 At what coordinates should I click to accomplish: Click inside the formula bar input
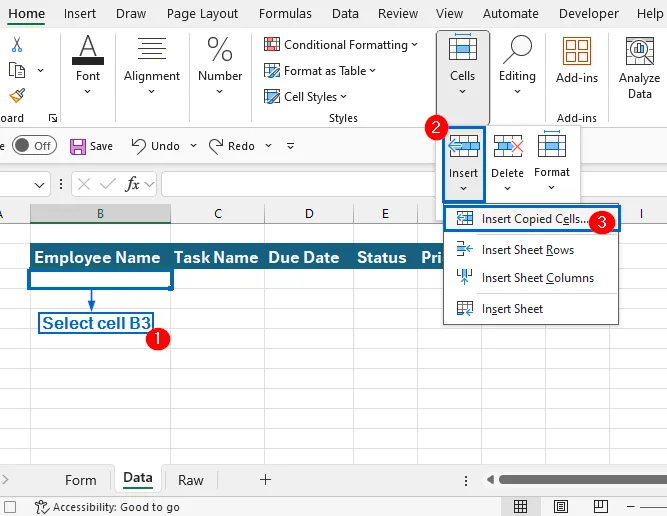tap(298, 185)
